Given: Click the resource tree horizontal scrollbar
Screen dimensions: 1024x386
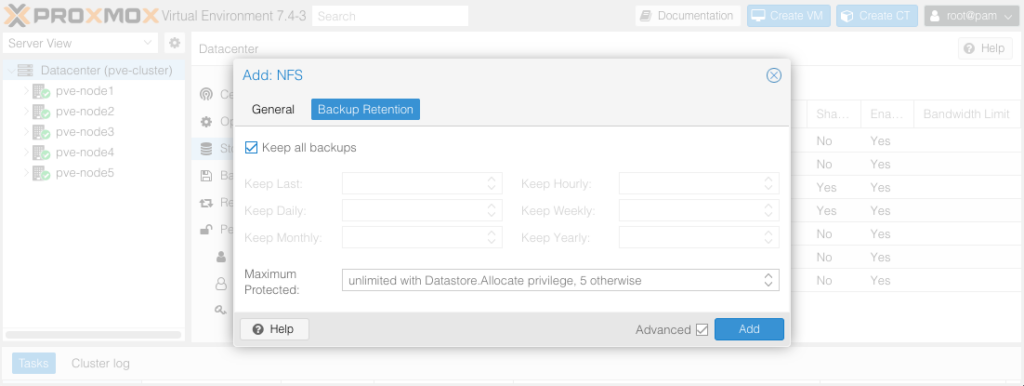Looking at the screenshot, I should pos(93,335).
